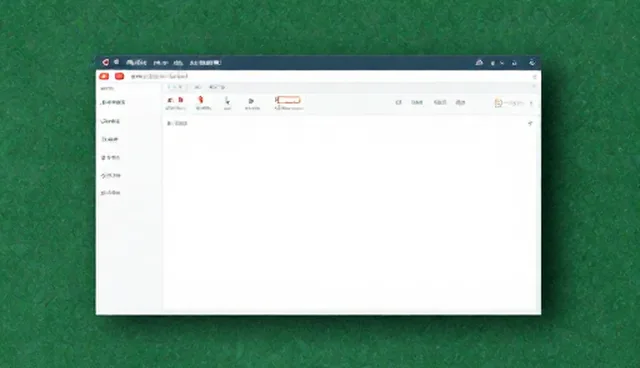Click the orange-outlined field in the toolbar
640x368 pixels.
pos(288,100)
